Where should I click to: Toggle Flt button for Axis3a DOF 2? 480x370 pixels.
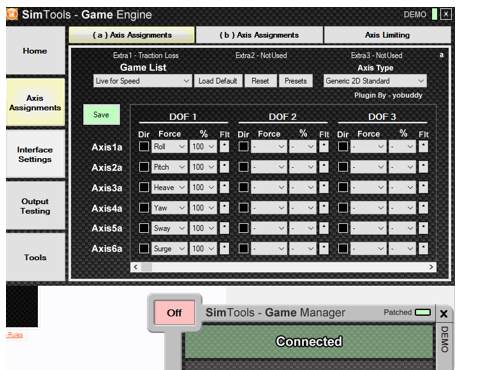(x=324, y=187)
